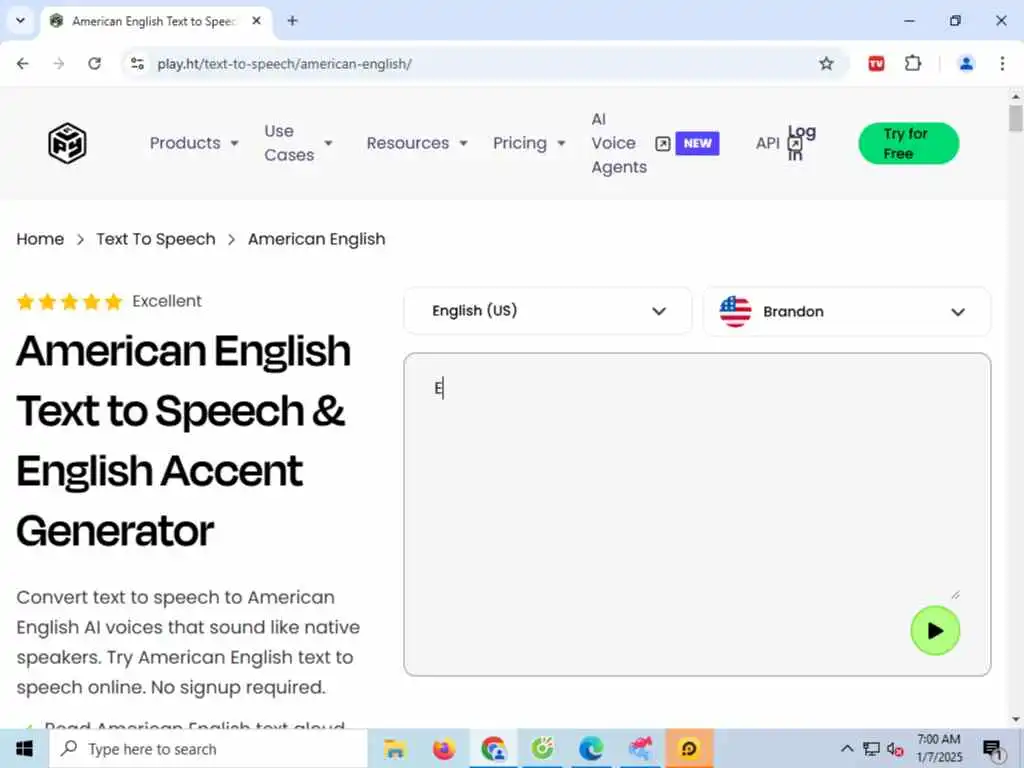1024x768 pixels.
Task: Click the five-star rating
Action: tap(69, 302)
